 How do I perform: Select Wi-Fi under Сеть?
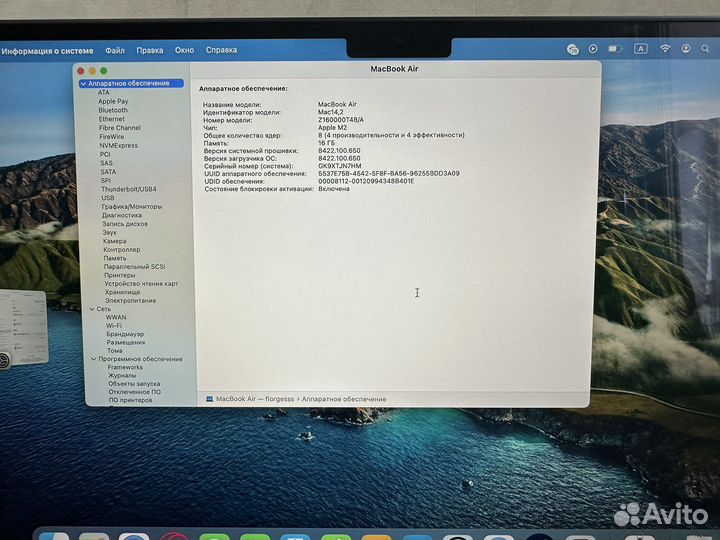[114, 326]
